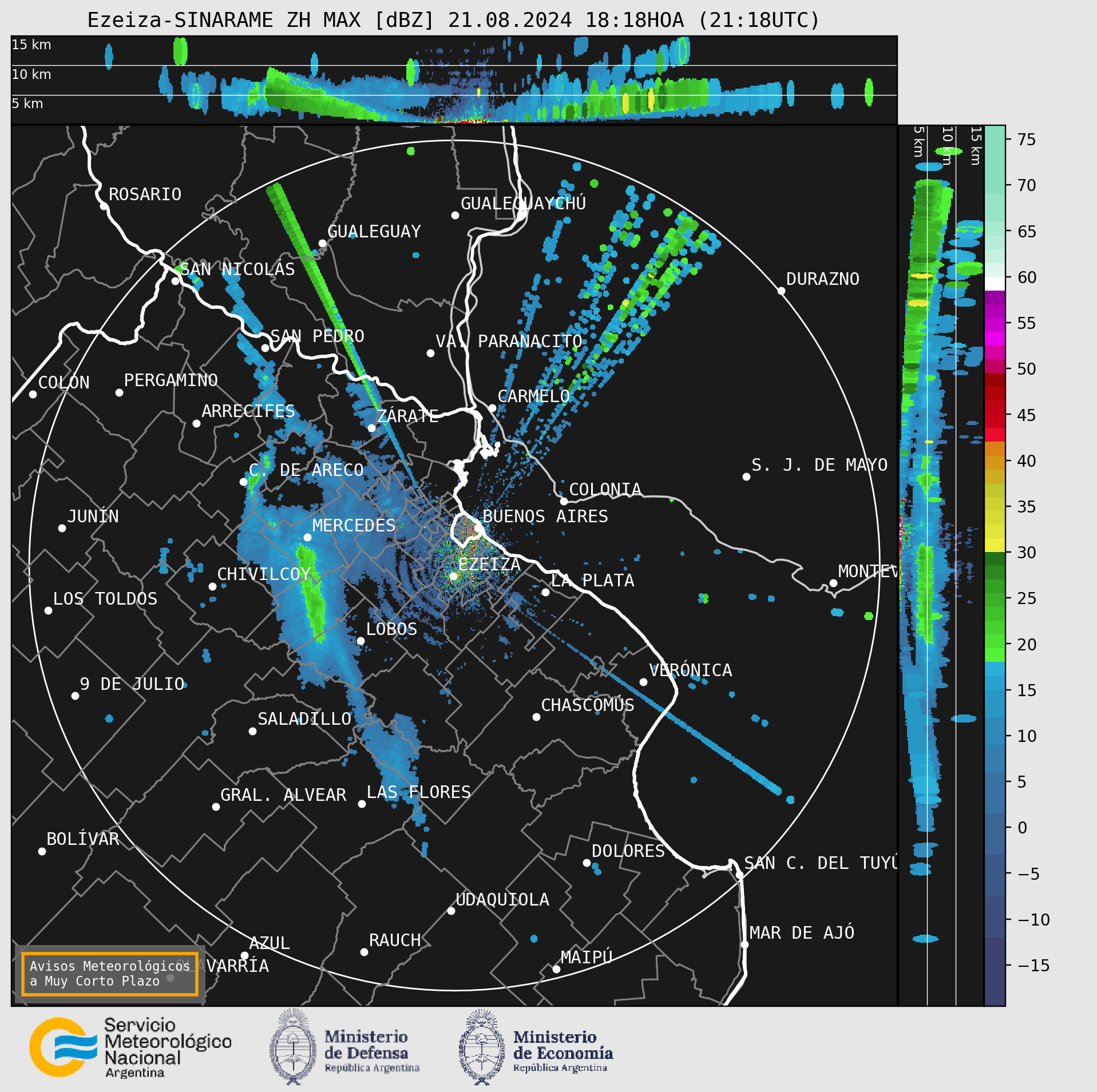Image resolution: width=1097 pixels, height=1092 pixels.
Task: Click the COLONIA label
Action: [x=605, y=490]
